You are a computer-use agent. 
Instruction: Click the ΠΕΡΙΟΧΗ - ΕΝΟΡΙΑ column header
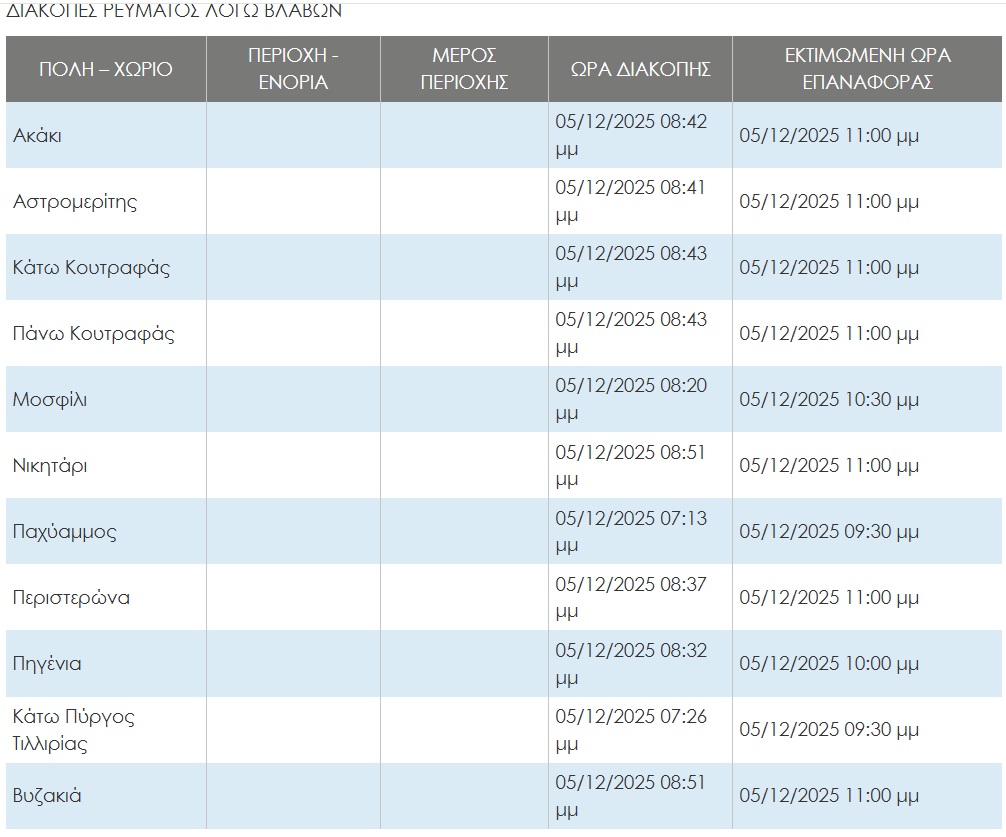click(x=293, y=69)
